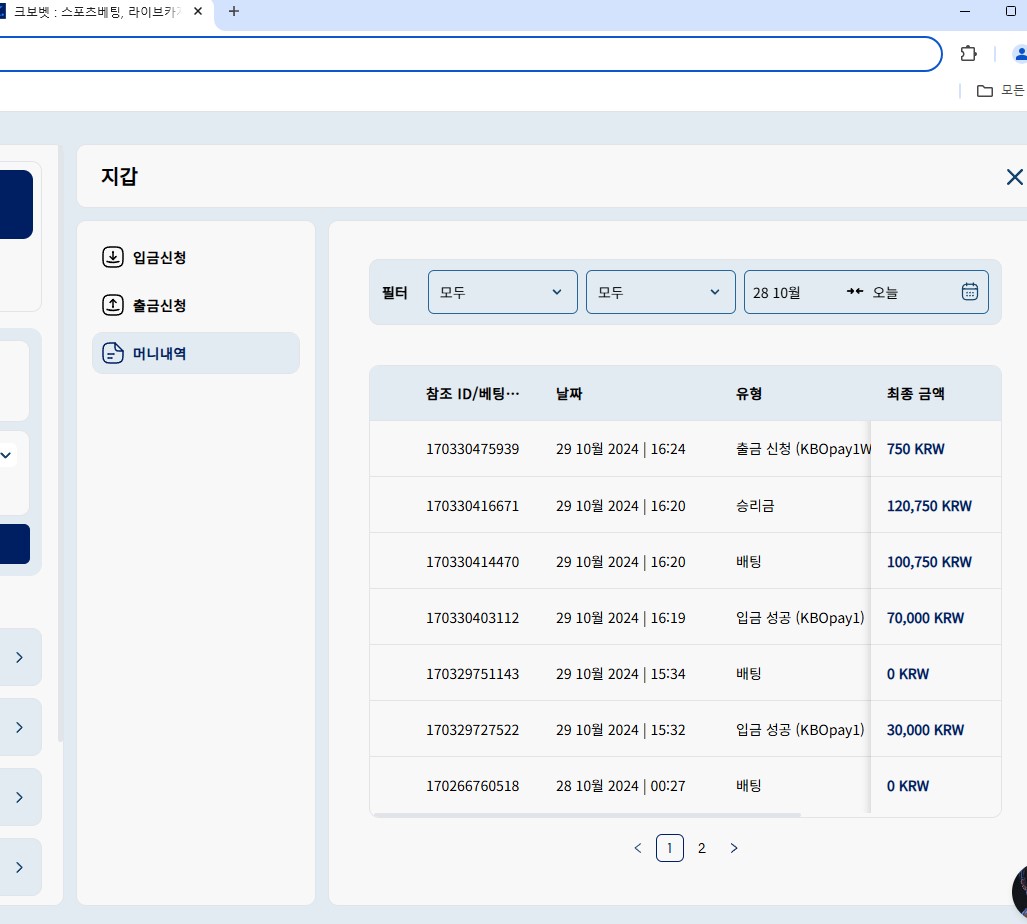Open the bookmarks folder in bookmarks bar
The height and width of the screenshot is (924, 1027).
pyautogui.click(x=1001, y=90)
